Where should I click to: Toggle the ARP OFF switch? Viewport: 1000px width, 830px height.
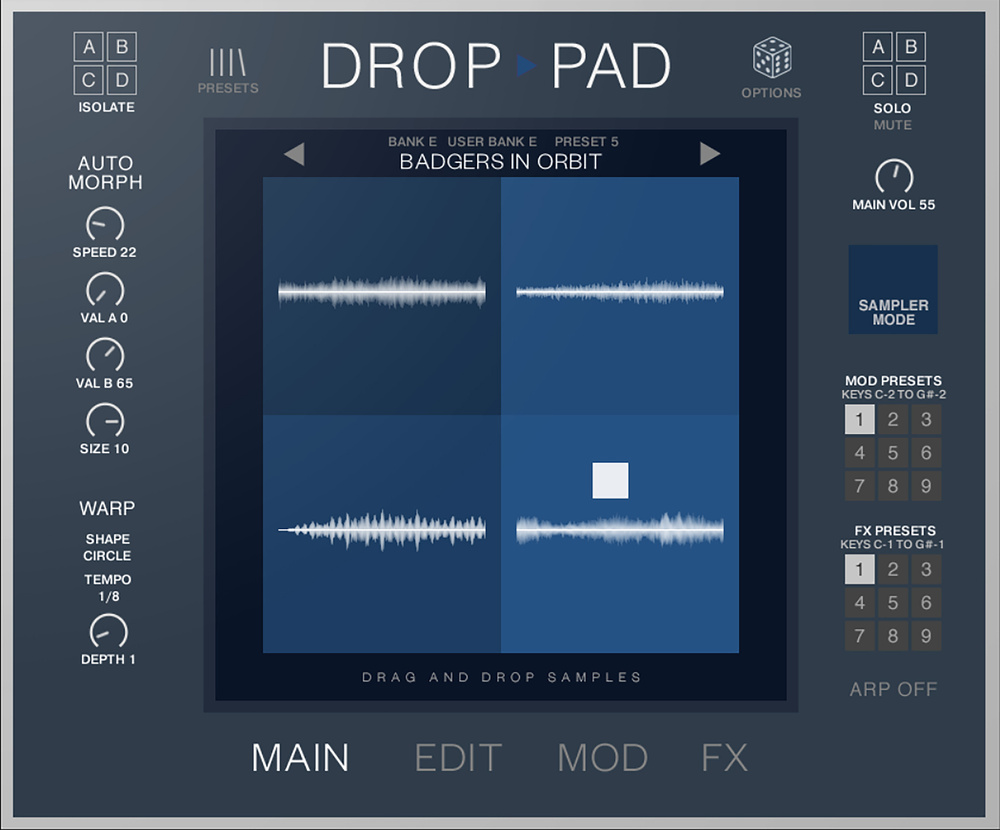click(x=893, y=689)
